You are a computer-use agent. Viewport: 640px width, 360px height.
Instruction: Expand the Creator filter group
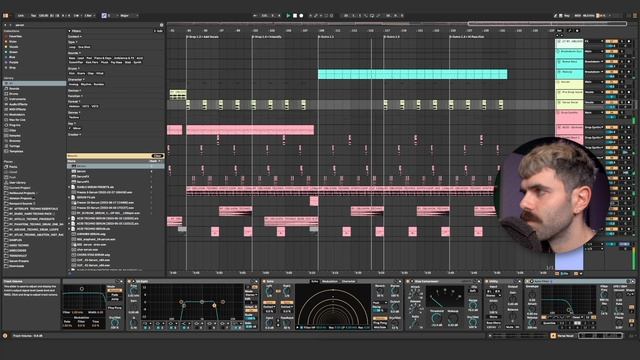pos(74,134)
